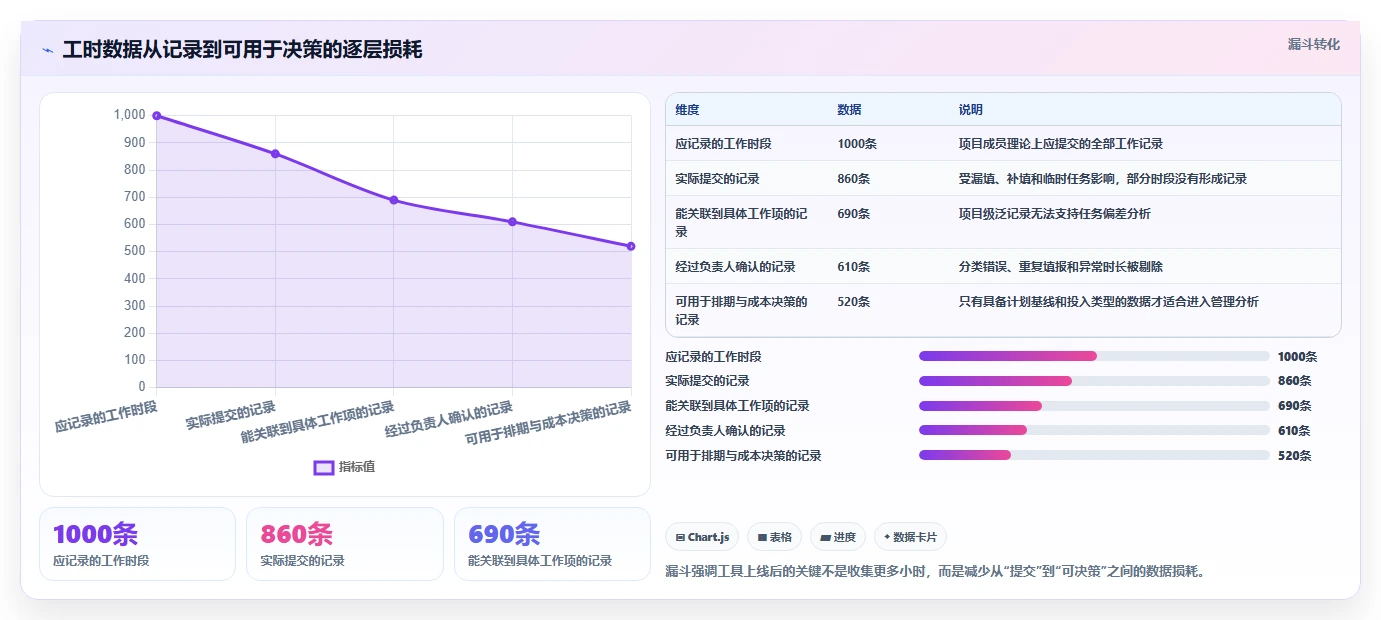Open the 690条 stat card

[x=552, y=544]
